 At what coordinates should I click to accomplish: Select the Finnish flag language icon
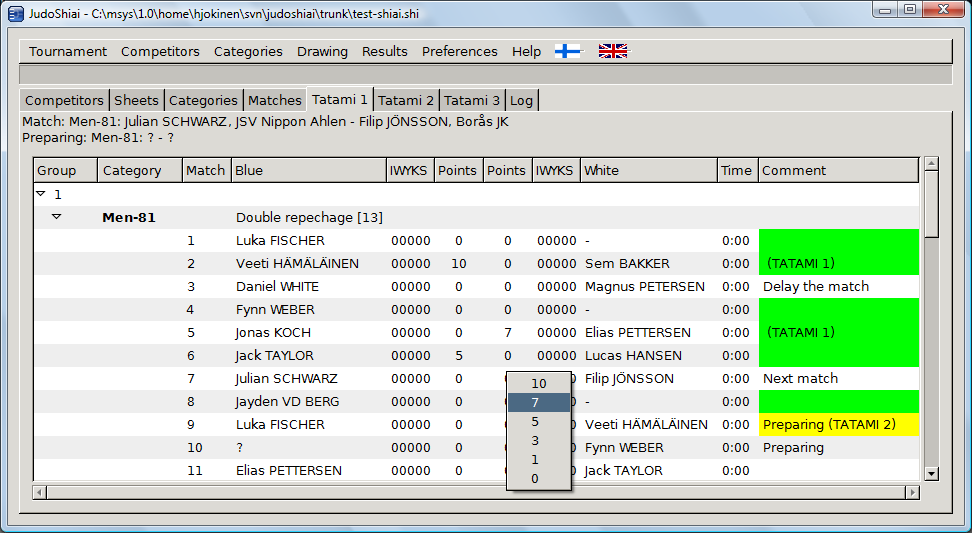point(567,51)
